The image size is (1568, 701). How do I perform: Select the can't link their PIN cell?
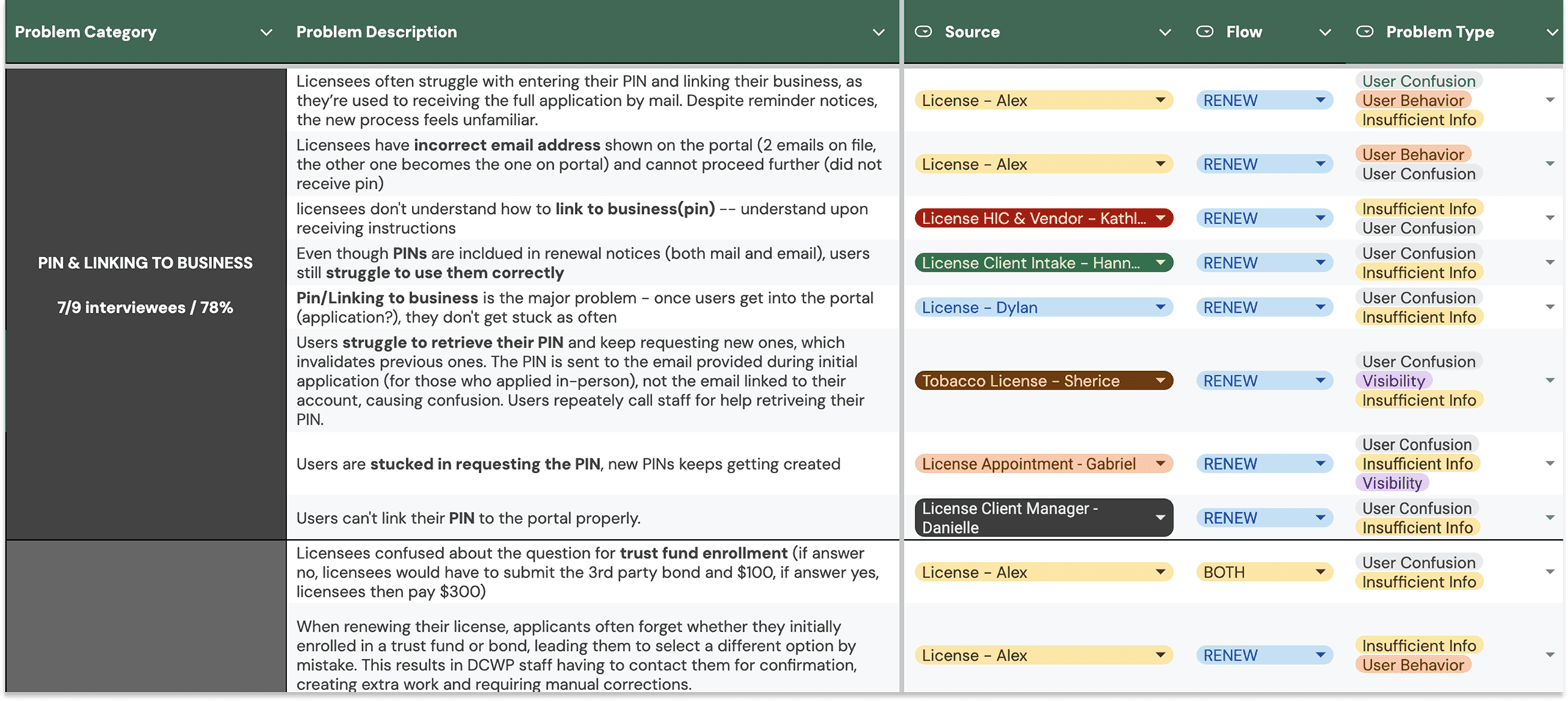pos(593,518)
